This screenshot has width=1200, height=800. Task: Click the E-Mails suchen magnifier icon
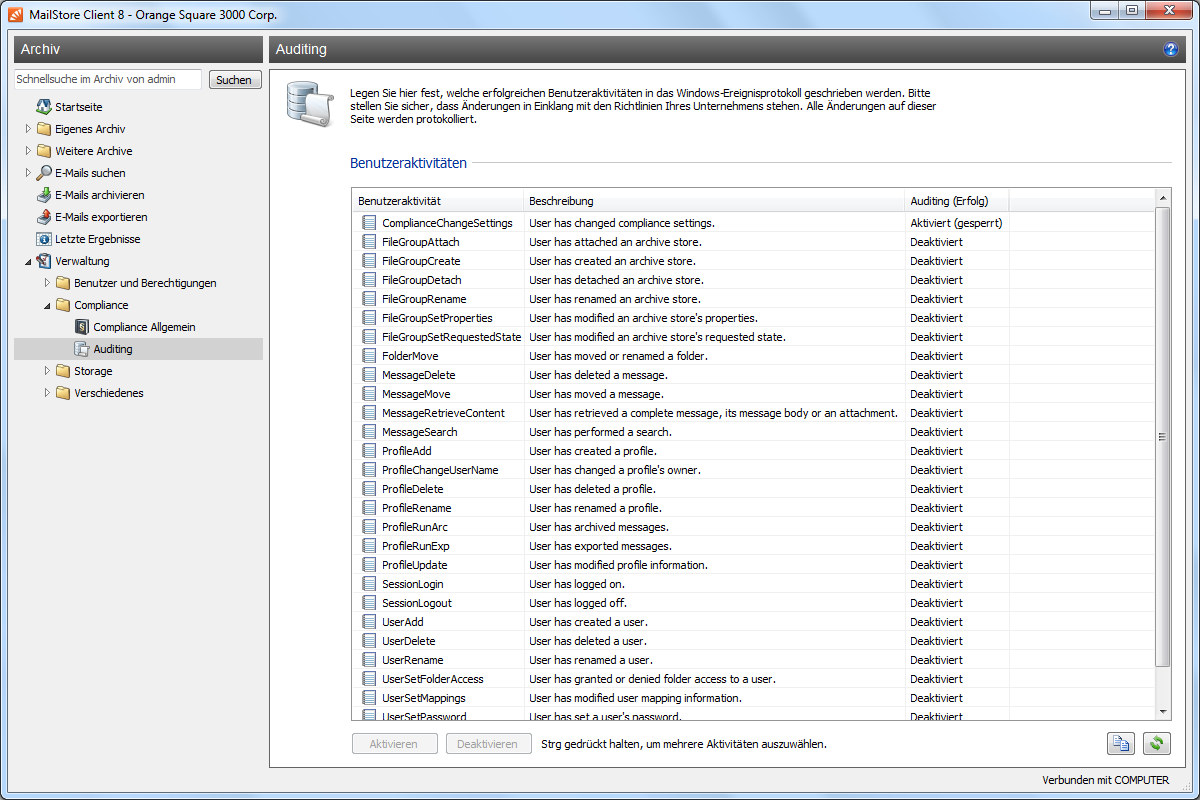click(x=44, y=173)
